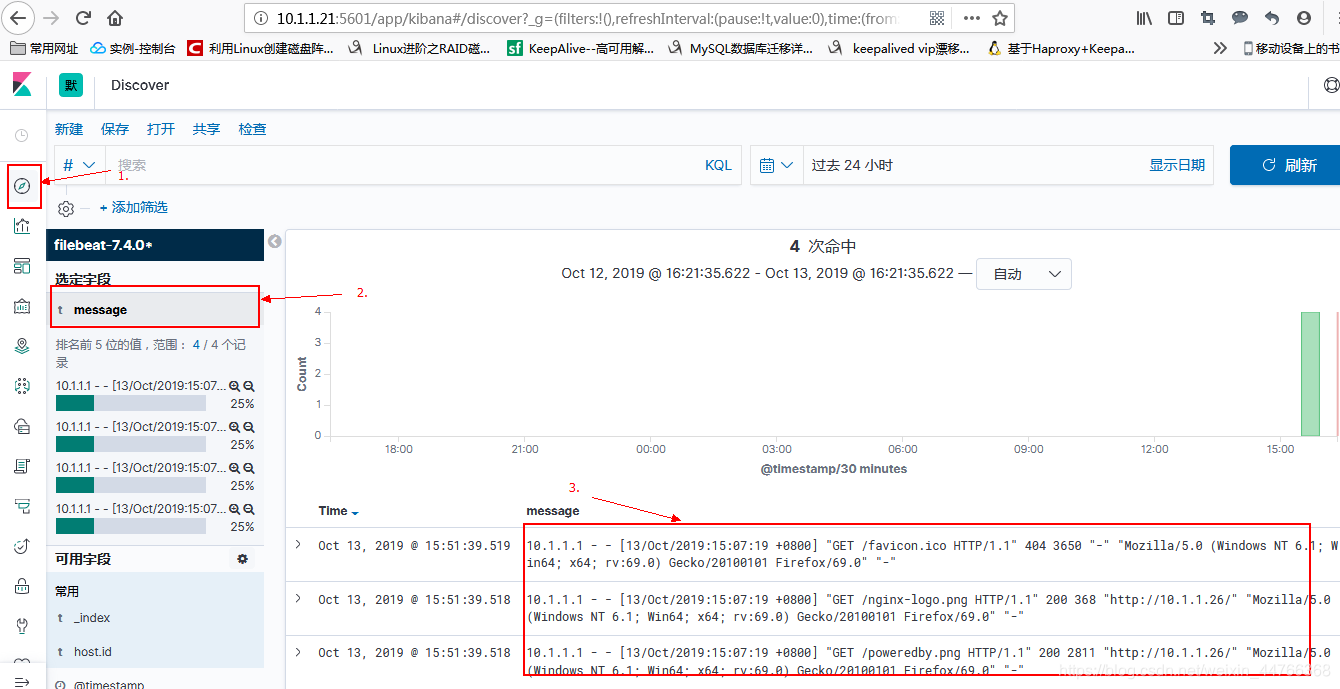1340x689 pixels.
Task: Open the Logs icon in sidebar
Action: 22,466
